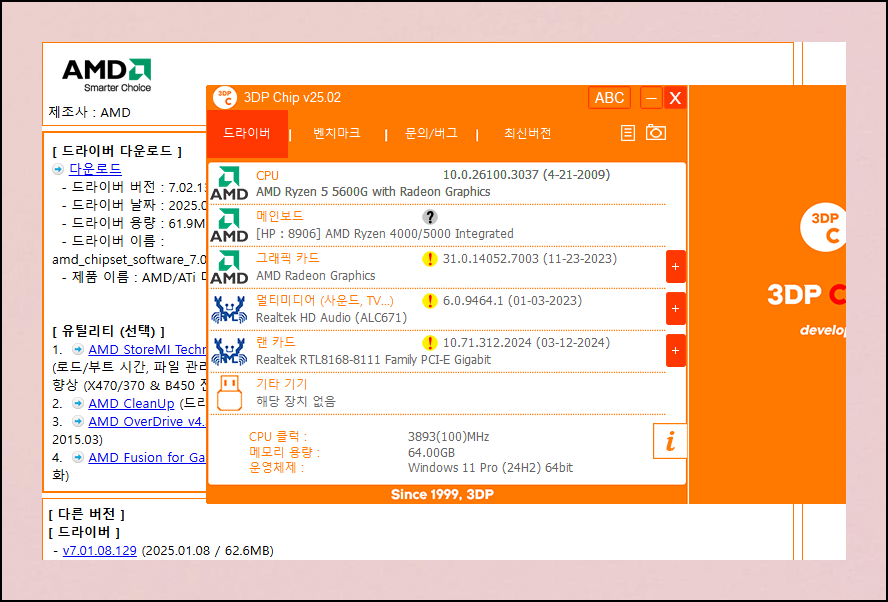Click 멀티미디어 (사운드, TV...) label

pos(325,301)
